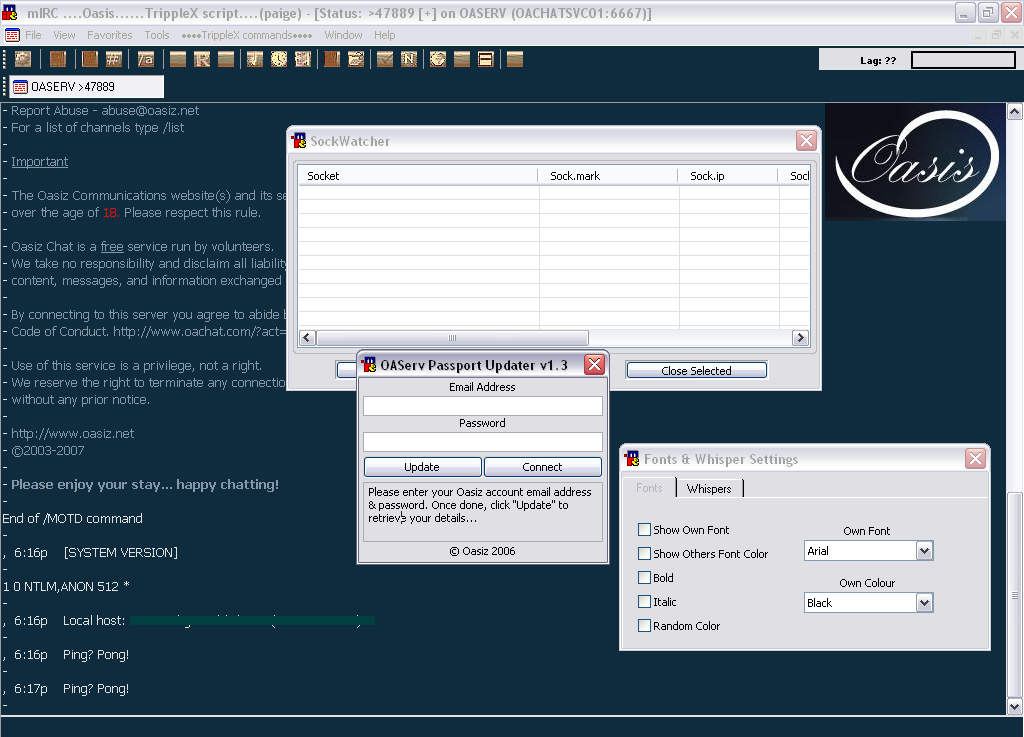Click the OAServ Passport Updater title icon

369,364
